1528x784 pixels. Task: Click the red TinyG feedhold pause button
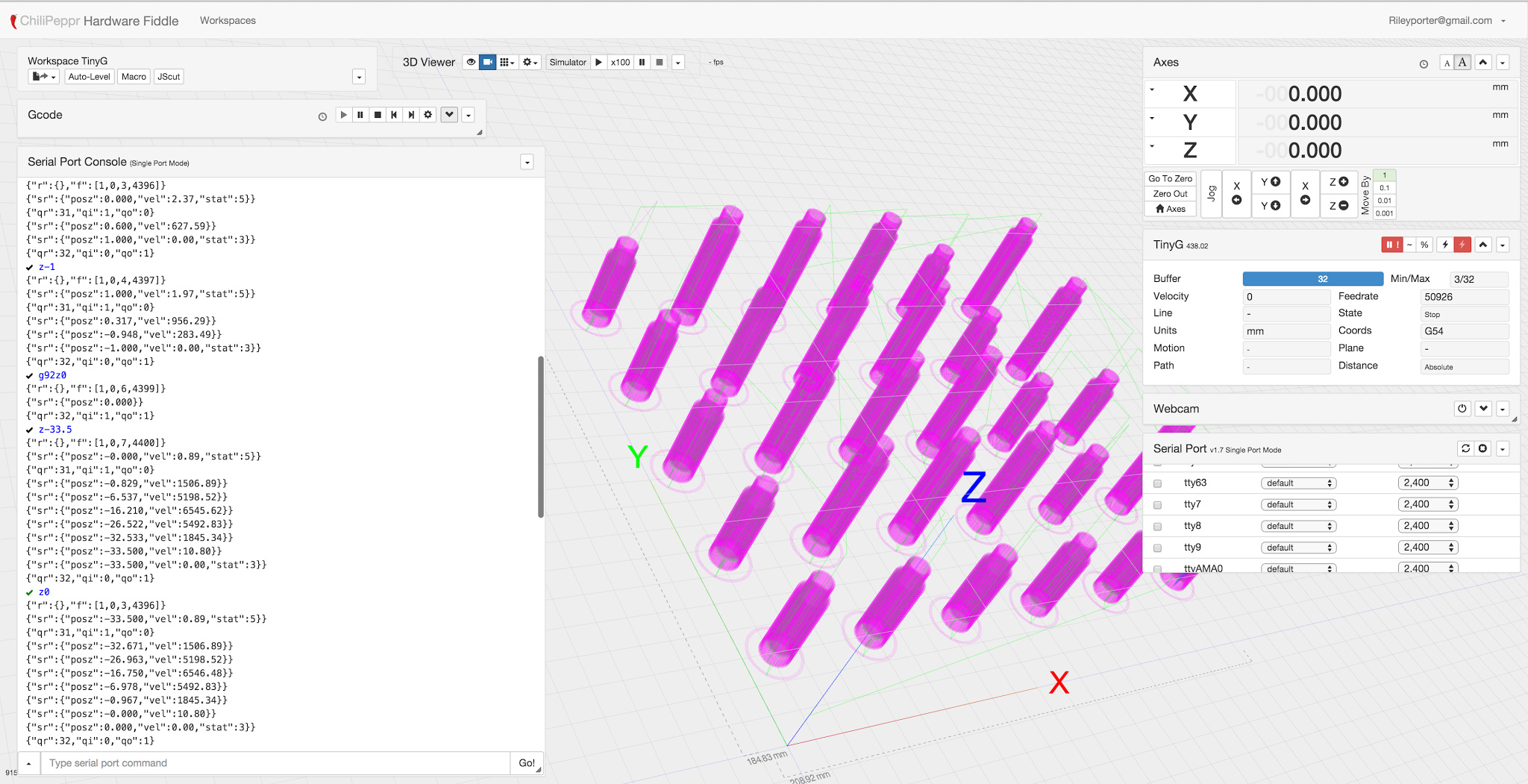(x=1391, y=245)
